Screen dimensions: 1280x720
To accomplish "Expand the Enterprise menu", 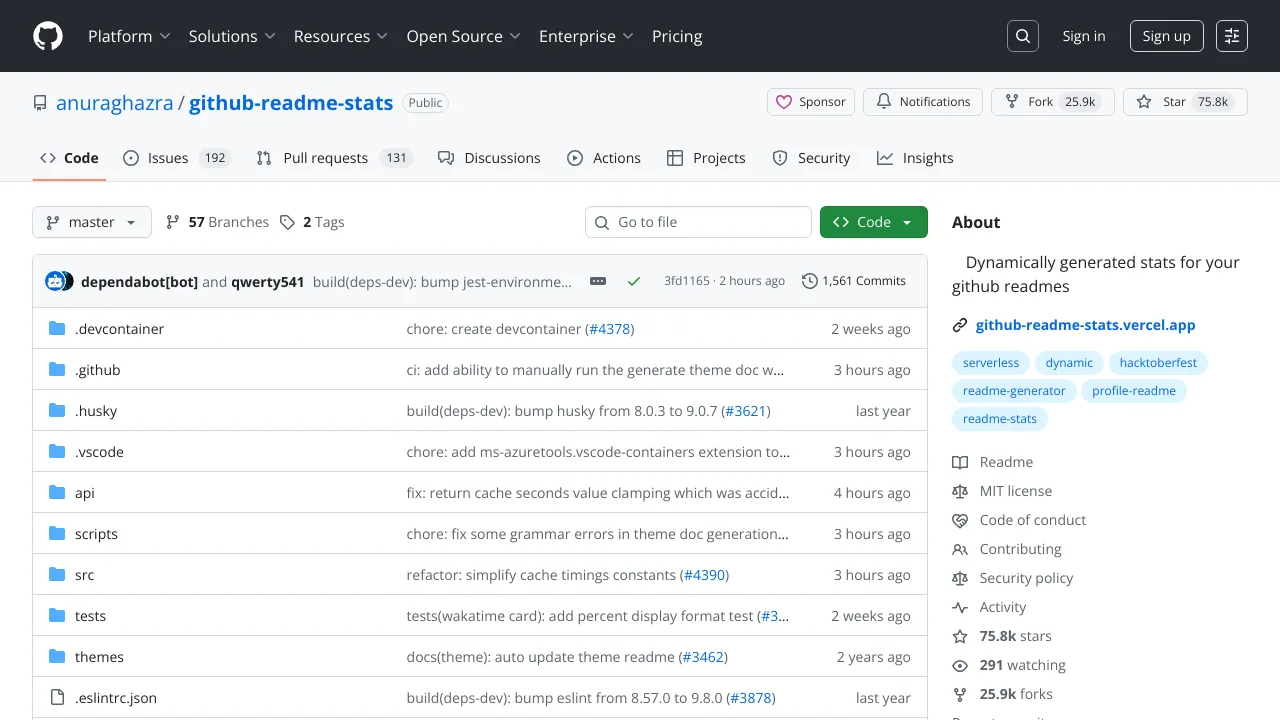I will point(586,36).
